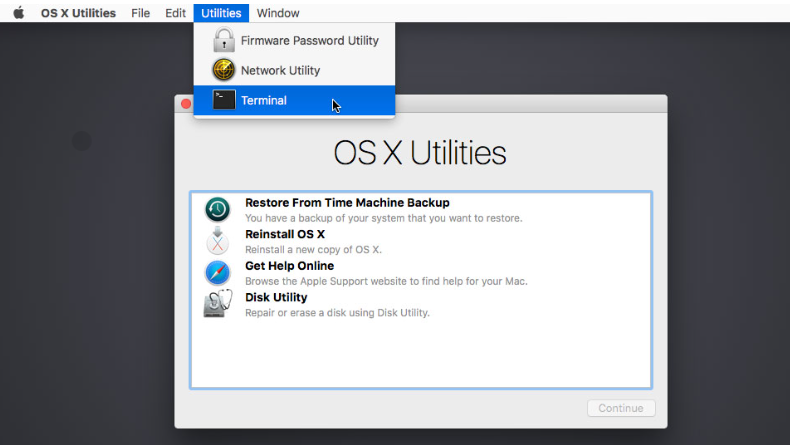Choose Firmware Password Utility from the menu
This screenshot has width=790, height=445.
[309, 41]
